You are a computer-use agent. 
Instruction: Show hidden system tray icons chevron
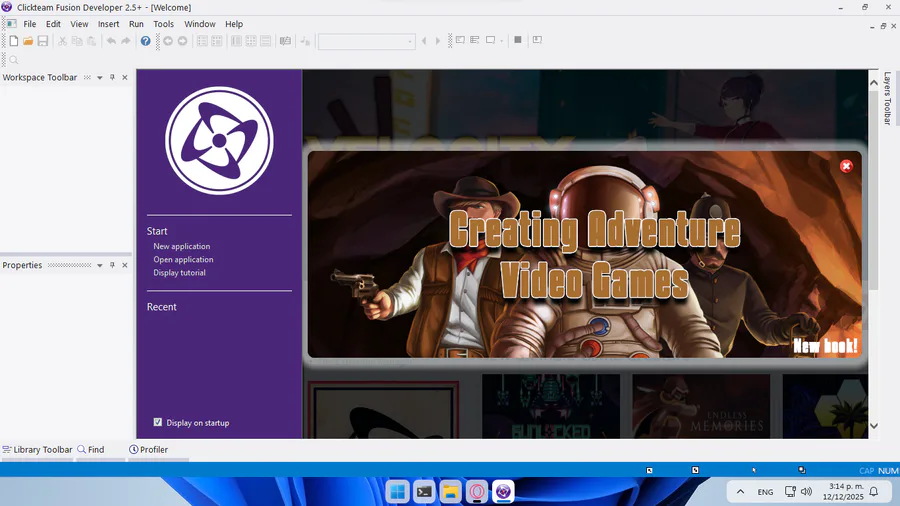(x=740, y=492)
